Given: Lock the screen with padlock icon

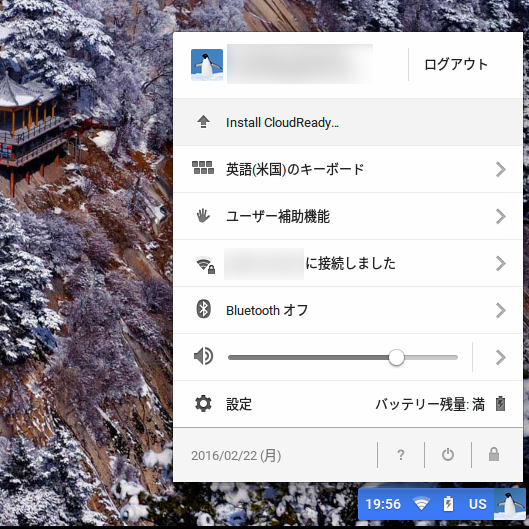Looking at the screenshot, I should 494,454.
